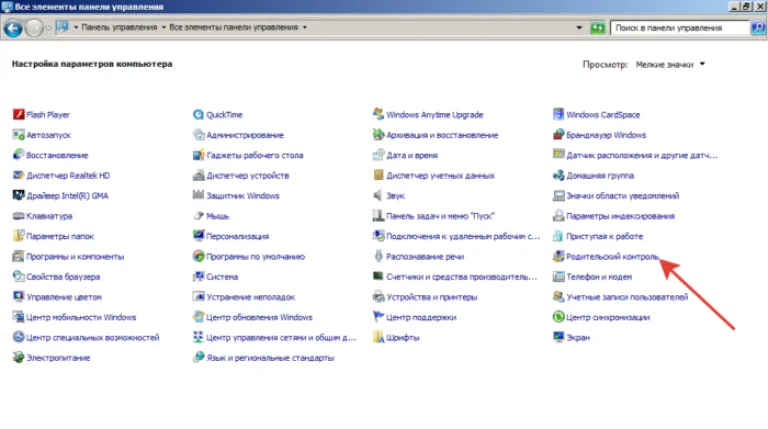Click the Панель управления breadcrumb
This screenshot has height=429, width=768.
119,27
